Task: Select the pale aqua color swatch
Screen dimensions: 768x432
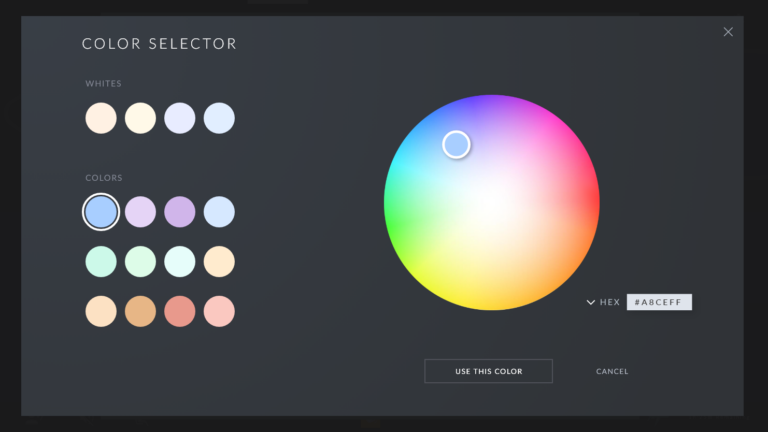Action: tap(180, 262)
